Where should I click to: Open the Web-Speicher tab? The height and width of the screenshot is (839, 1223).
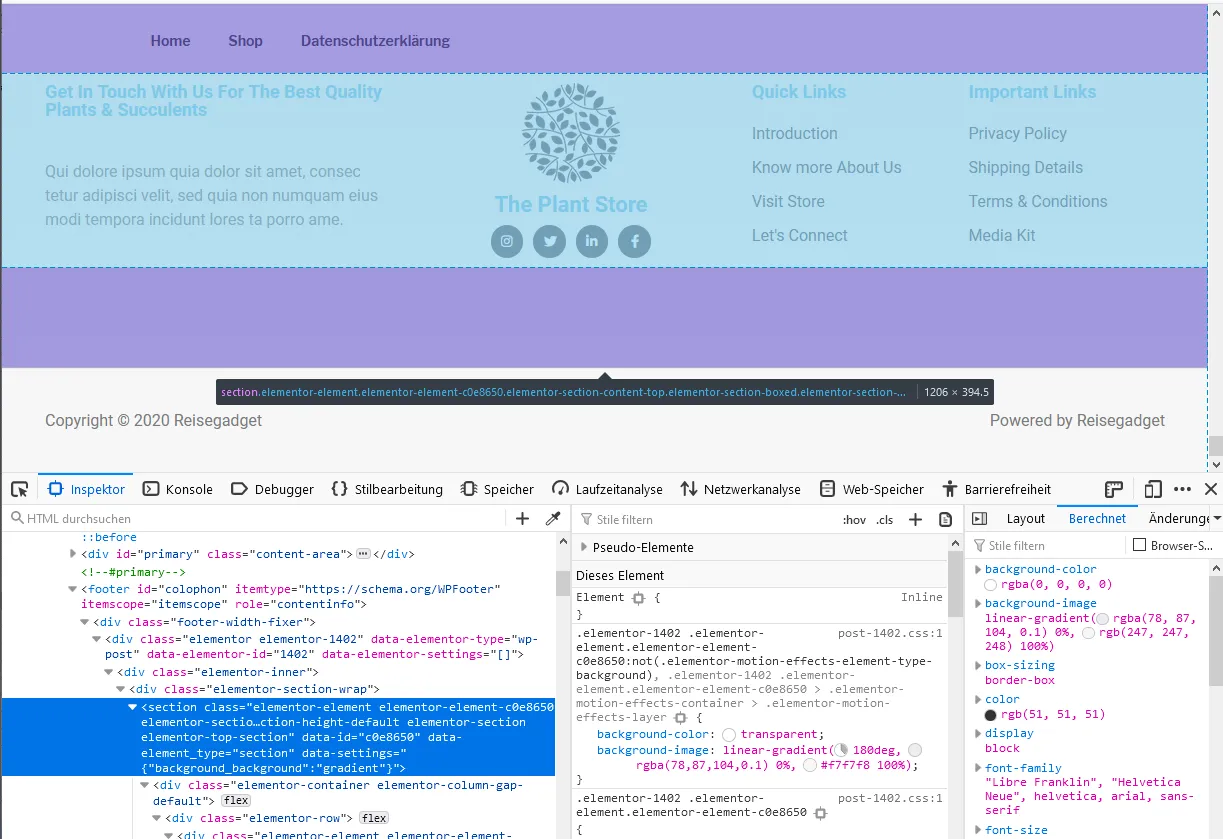click(x=871, y=489)
